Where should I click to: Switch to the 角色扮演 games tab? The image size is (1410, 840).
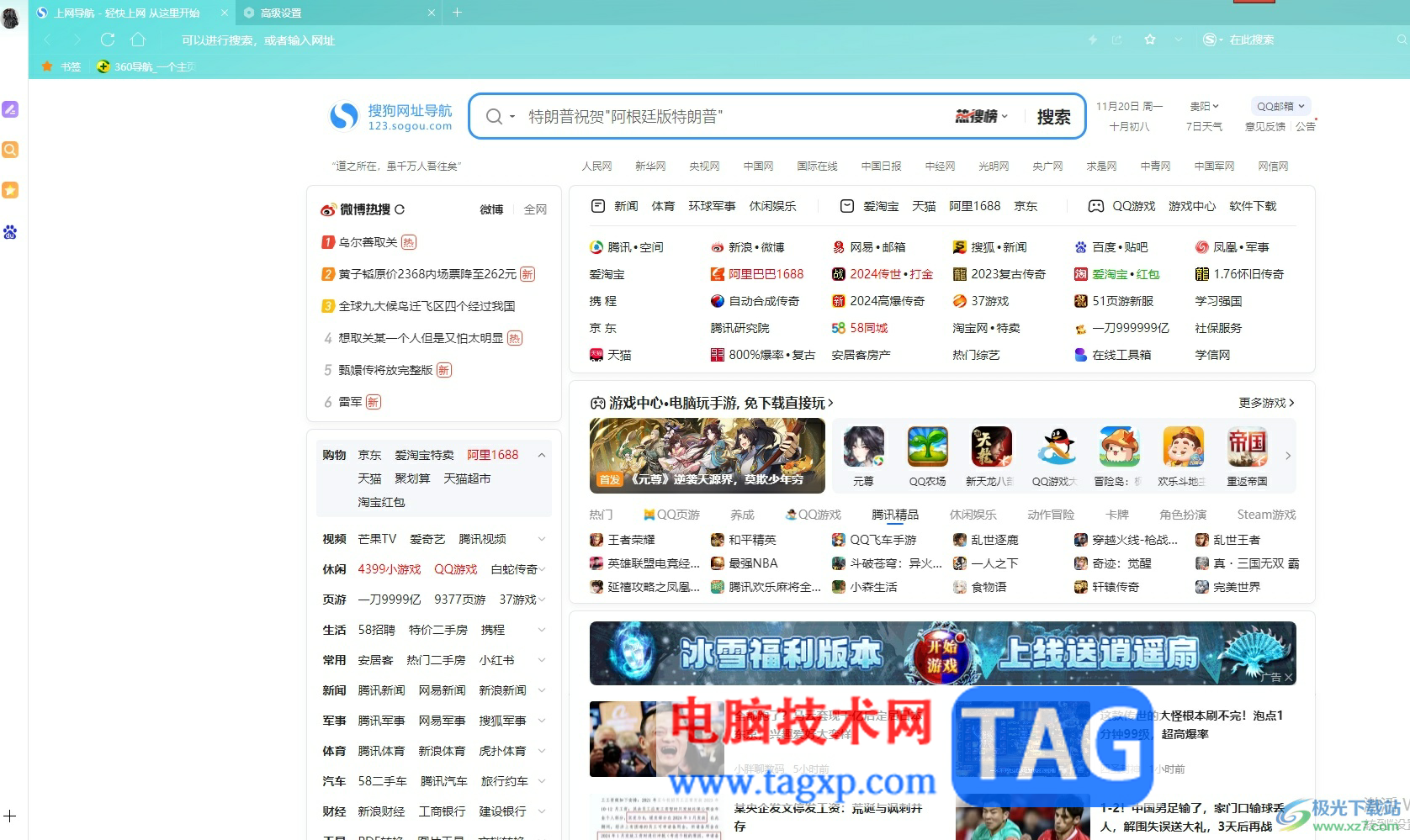(1183, 515)
